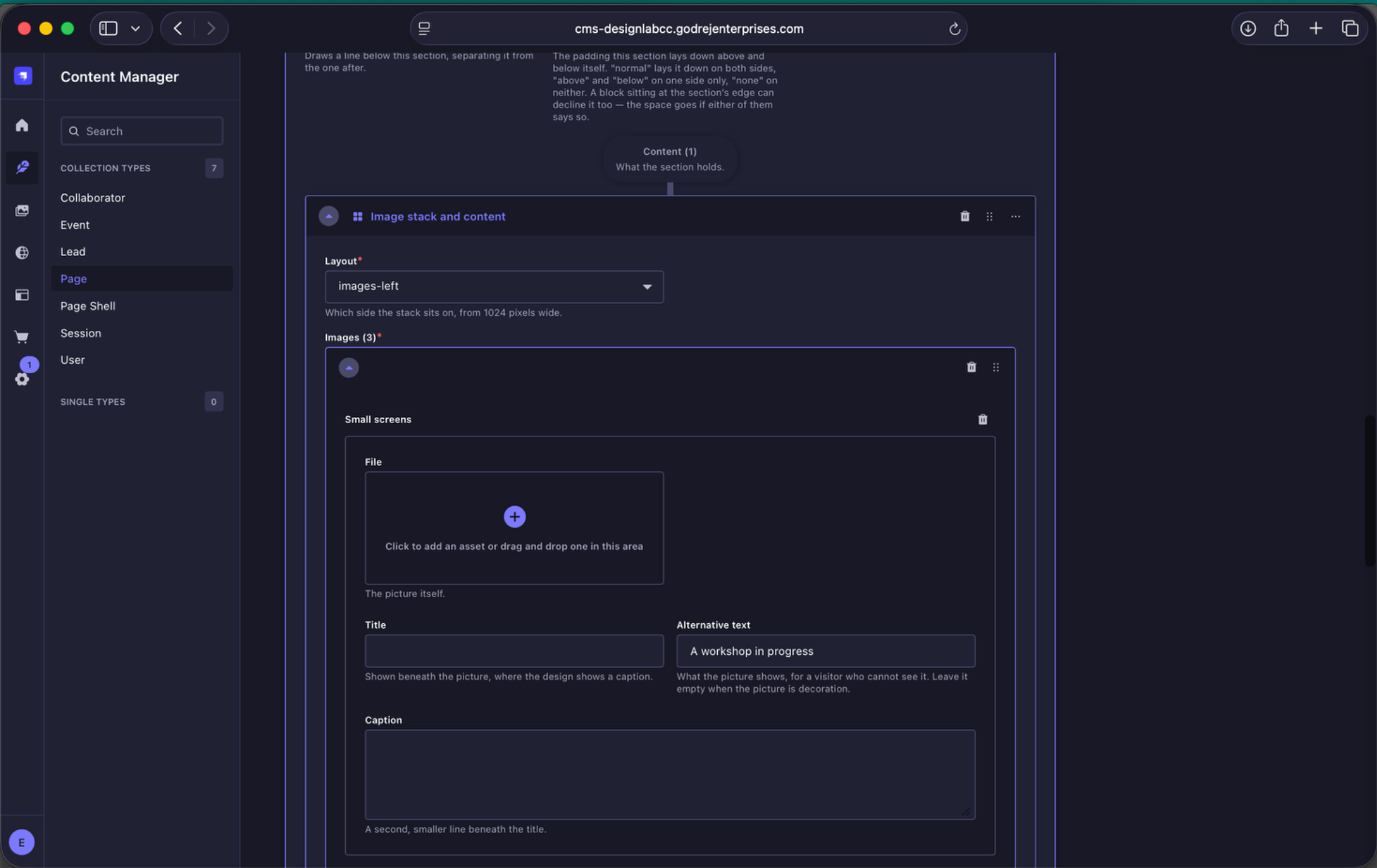
Task: Select Event collection type
Action: click(x=75, y=225)
